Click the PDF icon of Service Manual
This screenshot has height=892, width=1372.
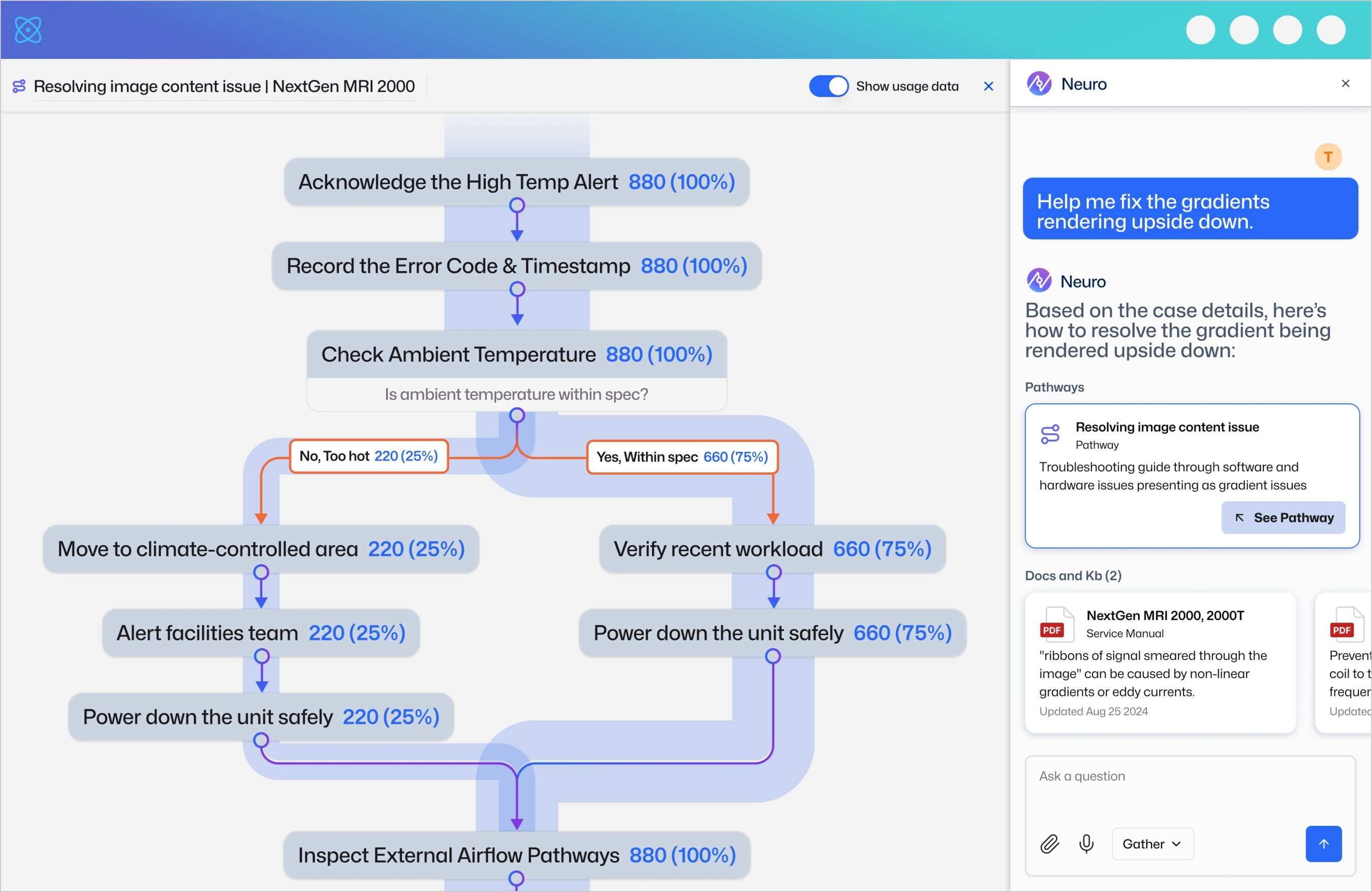[x=1056, y=625]
